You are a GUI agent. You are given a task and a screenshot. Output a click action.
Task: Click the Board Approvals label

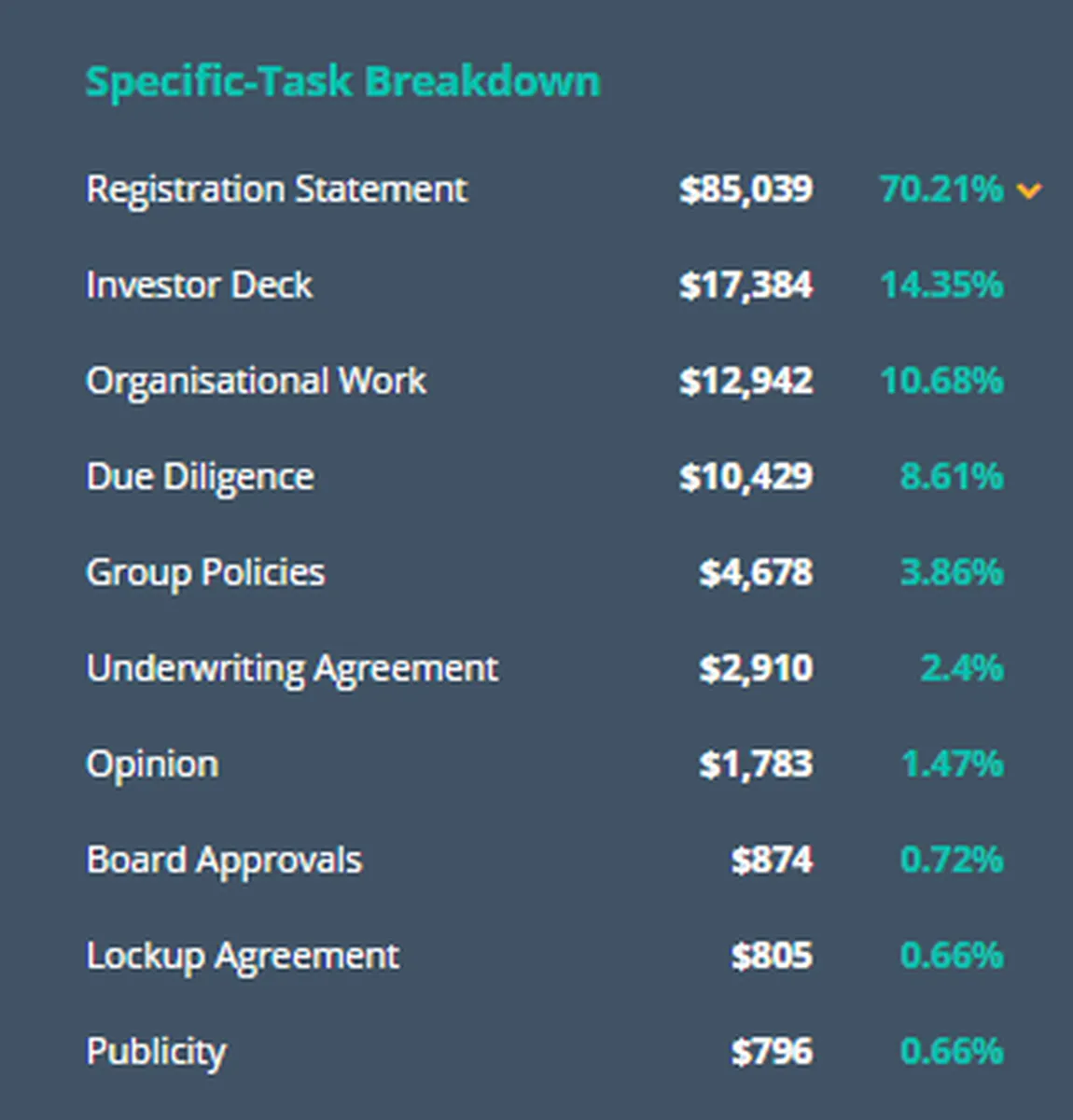(x=224, y=860)
